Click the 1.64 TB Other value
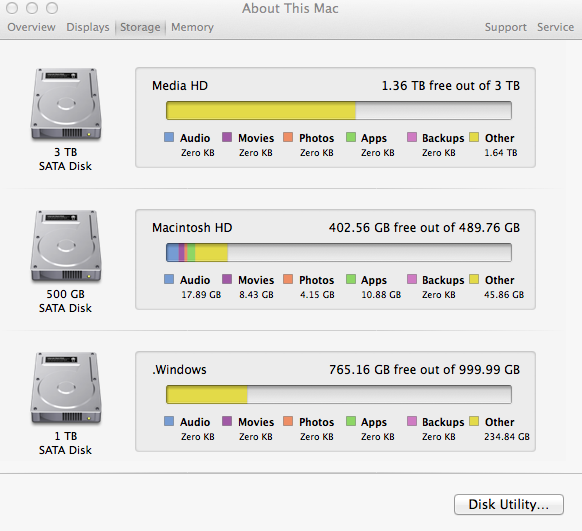The image size is (582, 531). click(501, 153)
